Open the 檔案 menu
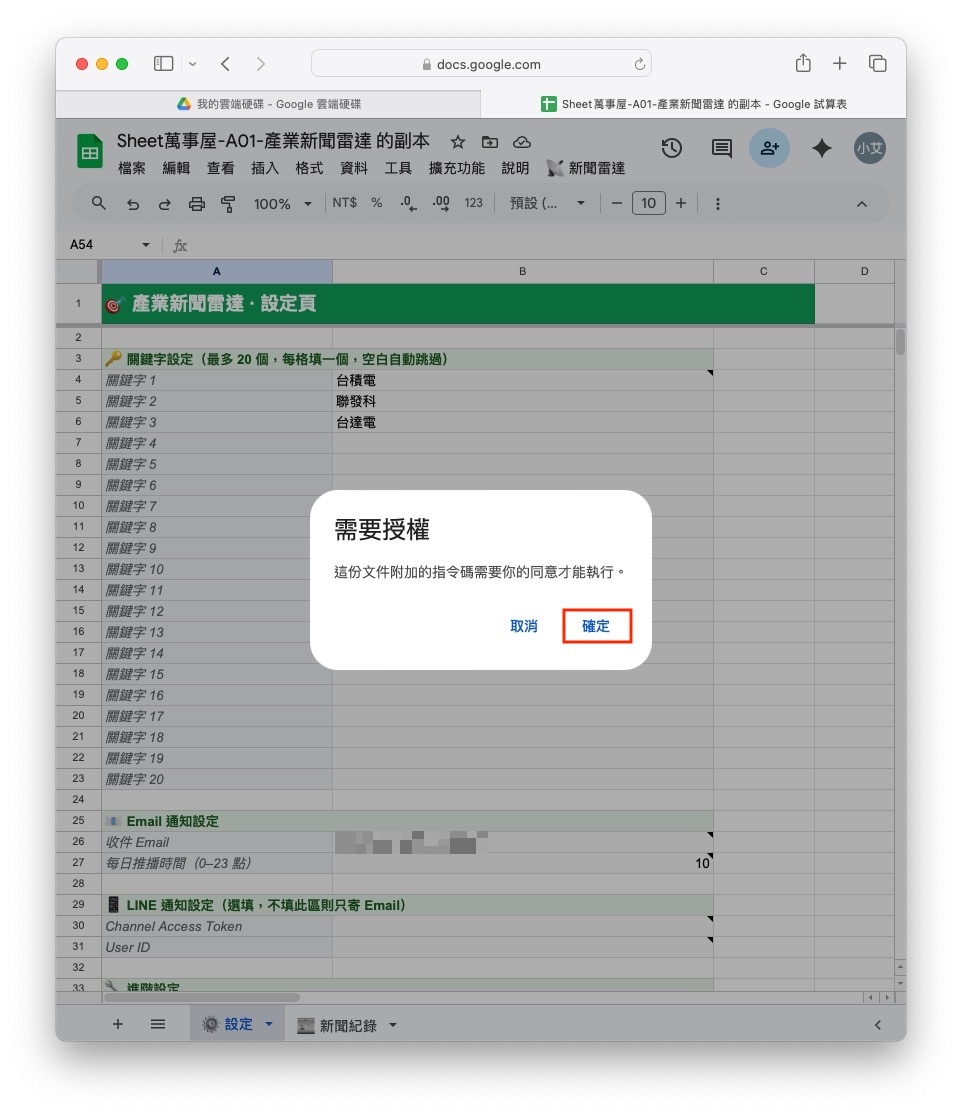 (132, 169)
